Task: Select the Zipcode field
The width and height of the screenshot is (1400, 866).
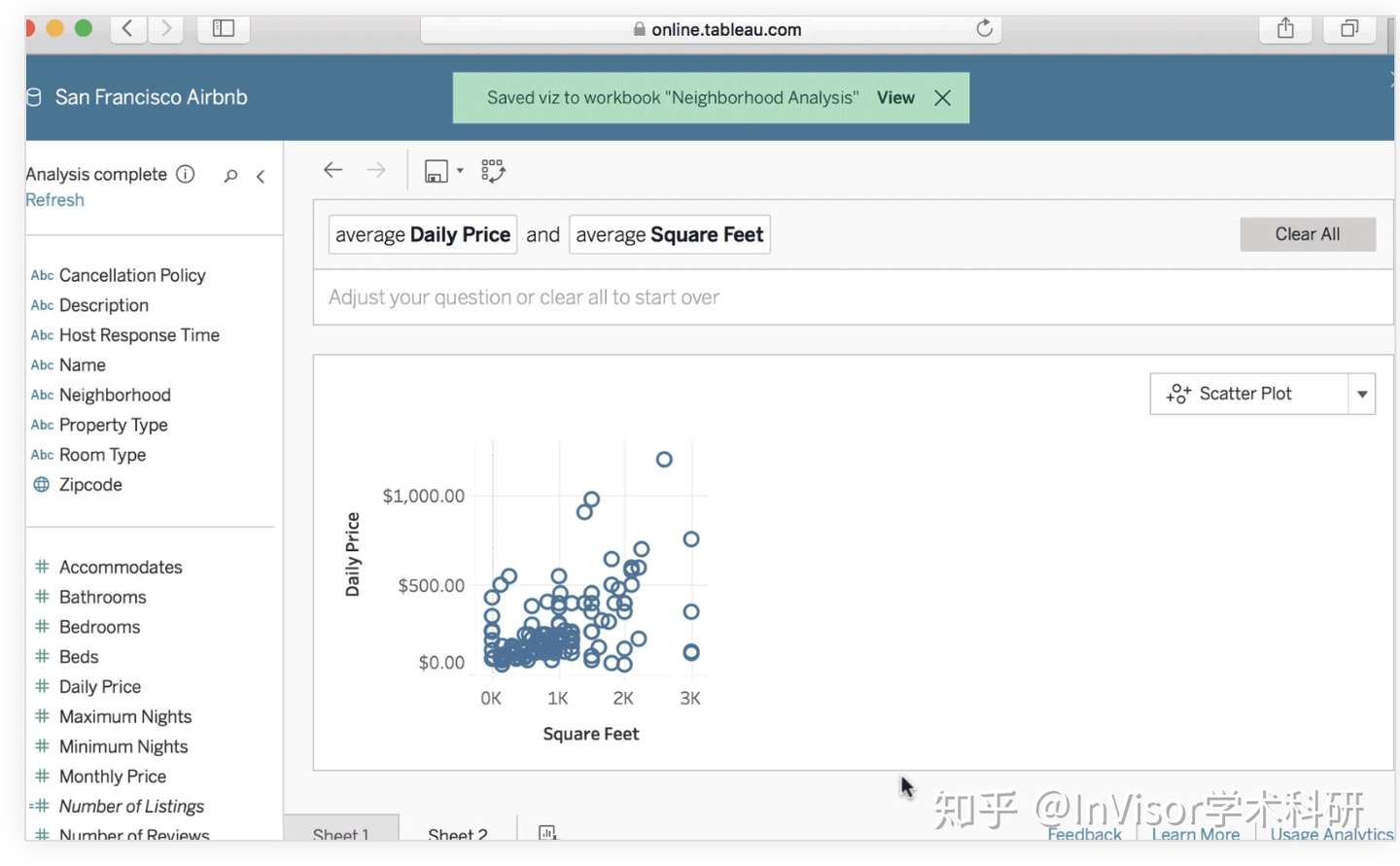Action: 90,485
